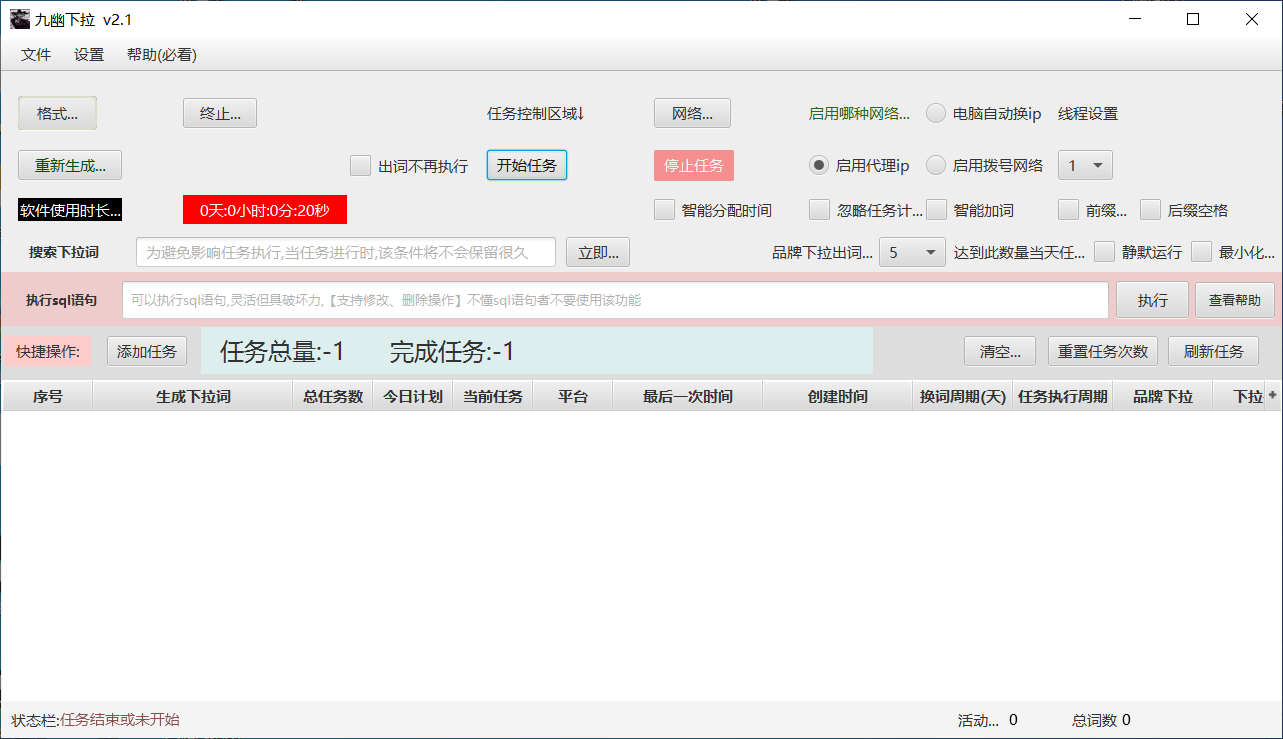The width and height of the screenshot is (1283, 739).
Task: Sort by 今日计划 column header
Action: [x=412, y=396]
